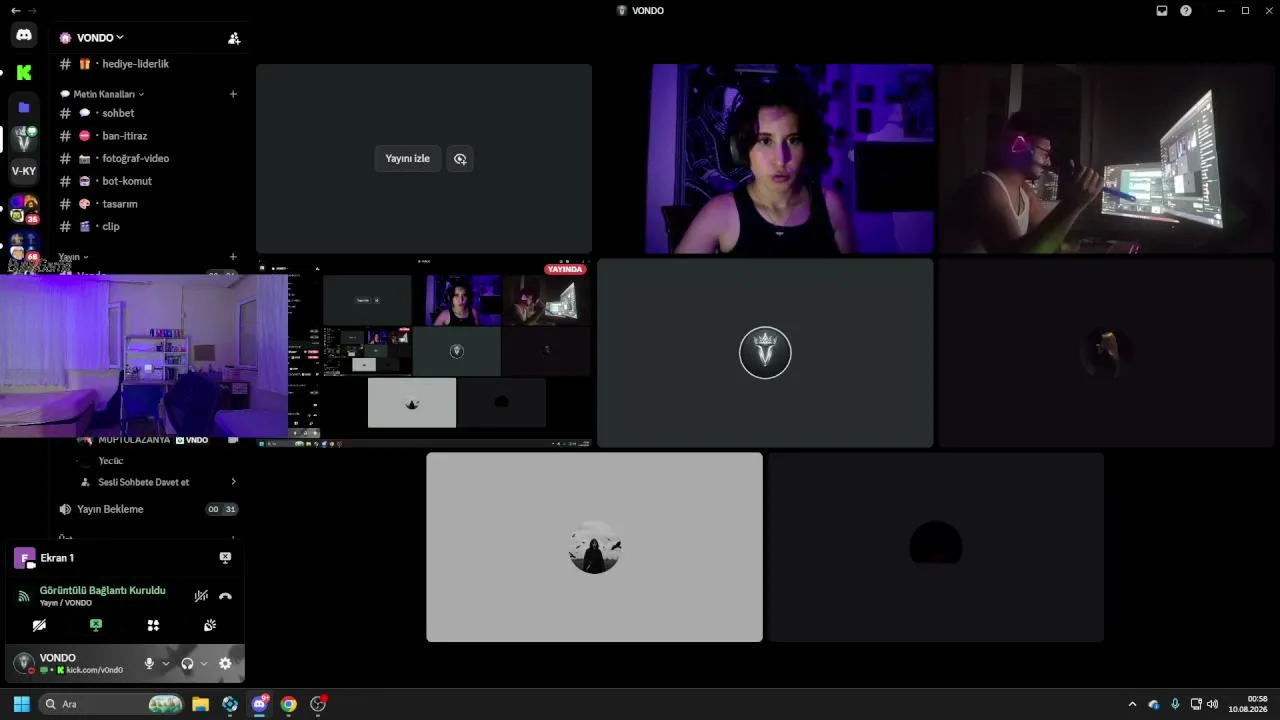Viewport: 1280px width, 720px height.
Task: Open Google Chrome from taskbar
Action: point(288,704)
